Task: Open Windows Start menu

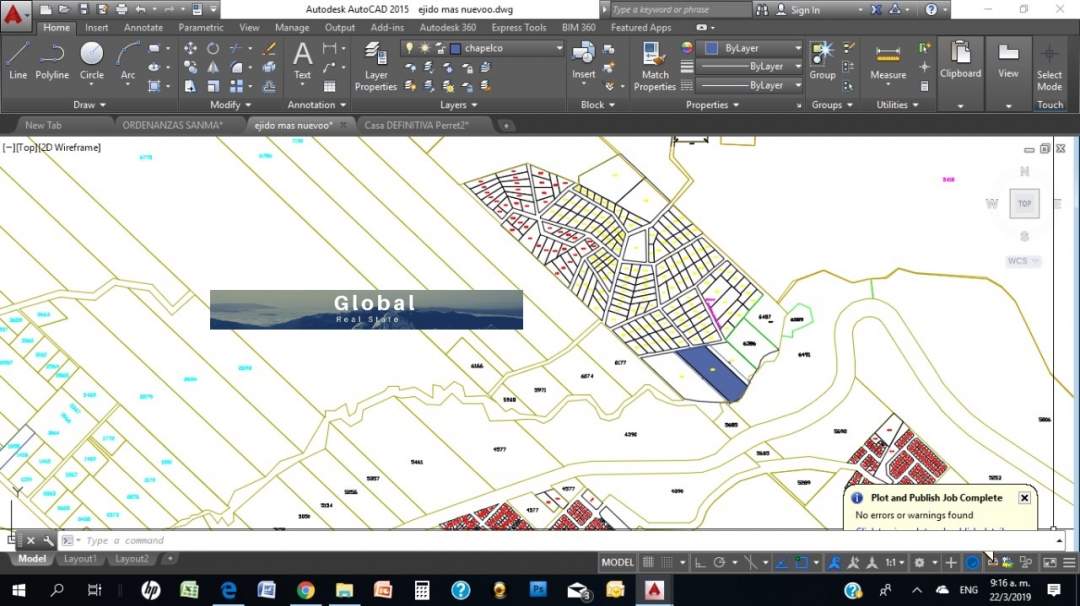Action: pyautogui.click(x=19, y=590)
